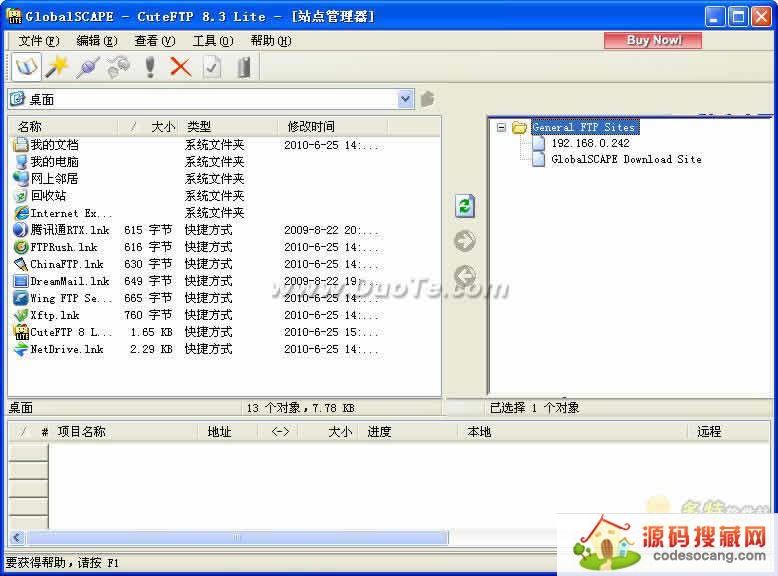Sort files by 修改时间 column header
The height and width of the screenshot is (576, 778).
(x=311, y=126)
